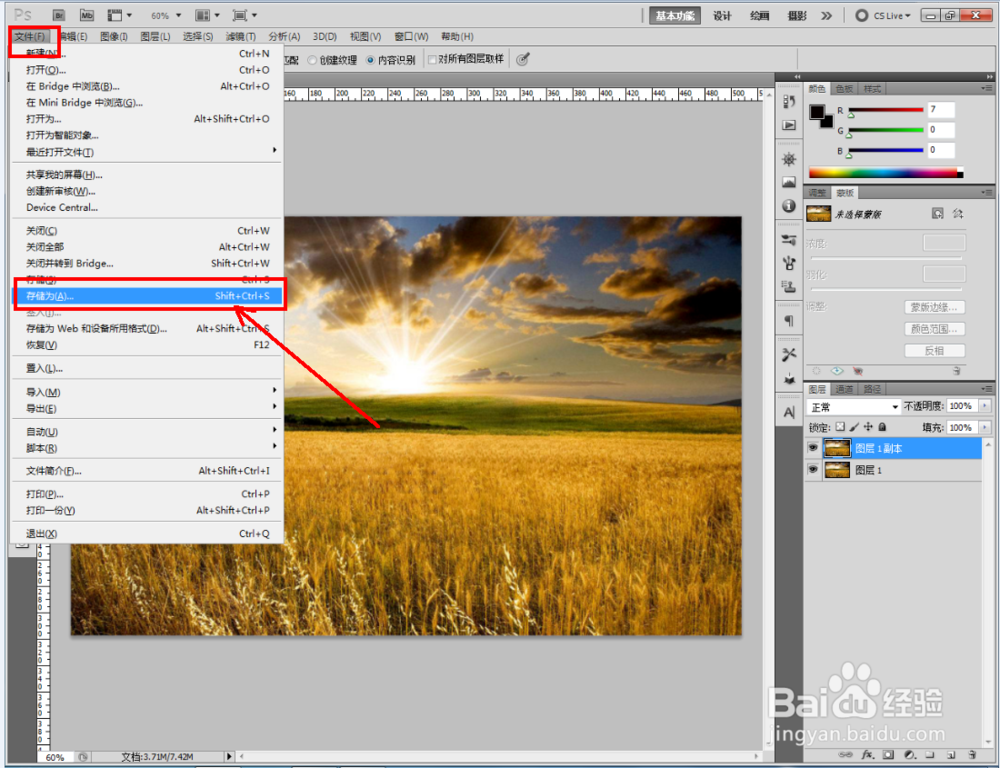This screenshot has height=768, width=1000.
Task: Select the 内容识别 radio option
Action: pyautogui.click(x=371, y=60)
